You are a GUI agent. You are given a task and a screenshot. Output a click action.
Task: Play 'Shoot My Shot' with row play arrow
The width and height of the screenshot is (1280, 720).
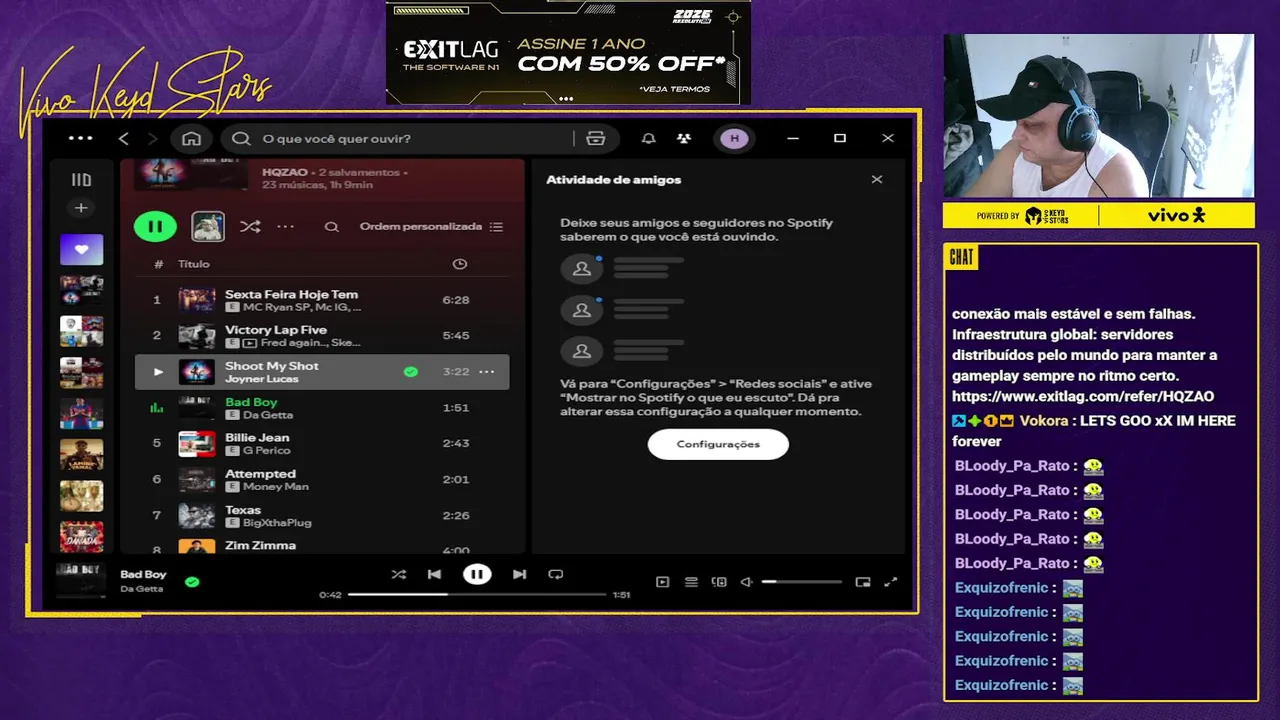[x=157, y=372]
